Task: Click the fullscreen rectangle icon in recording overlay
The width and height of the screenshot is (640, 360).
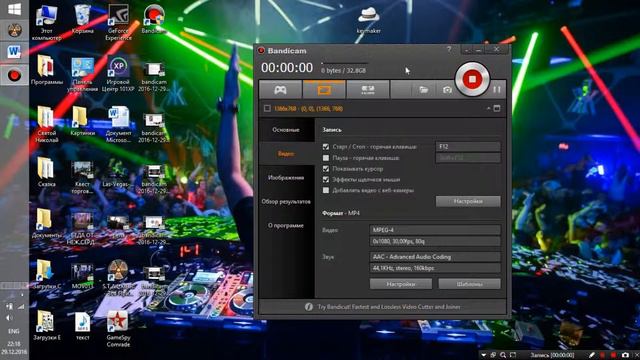Action: pyautogui.click(x=513, y=355)
